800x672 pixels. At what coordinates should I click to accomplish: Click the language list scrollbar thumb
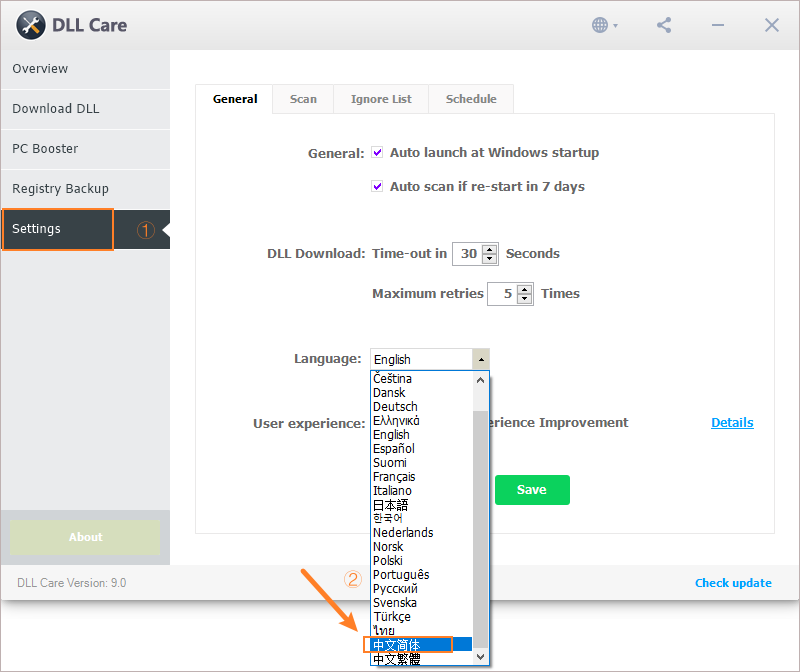tap(480, 530)
